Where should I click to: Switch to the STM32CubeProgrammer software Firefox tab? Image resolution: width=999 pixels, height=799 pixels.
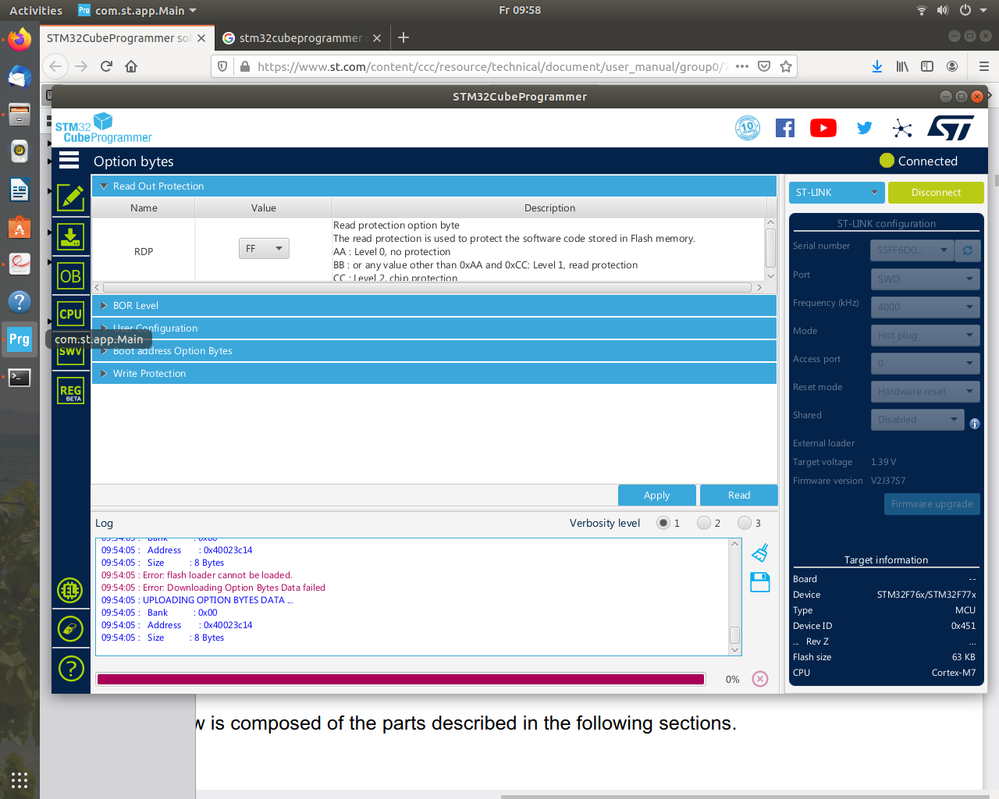tap(127, 38)
